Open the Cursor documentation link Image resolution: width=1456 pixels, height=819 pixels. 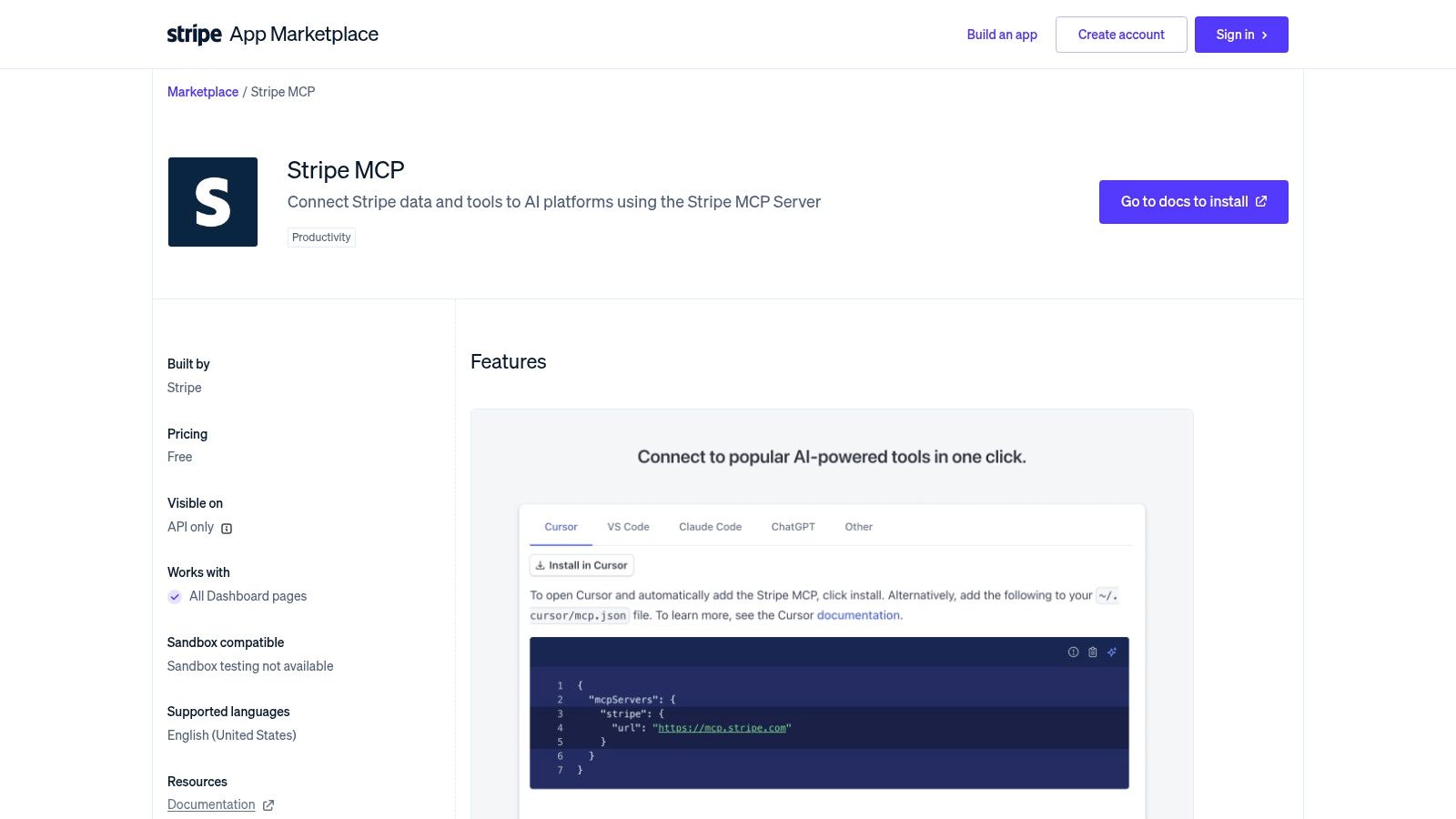pos(858,615)
